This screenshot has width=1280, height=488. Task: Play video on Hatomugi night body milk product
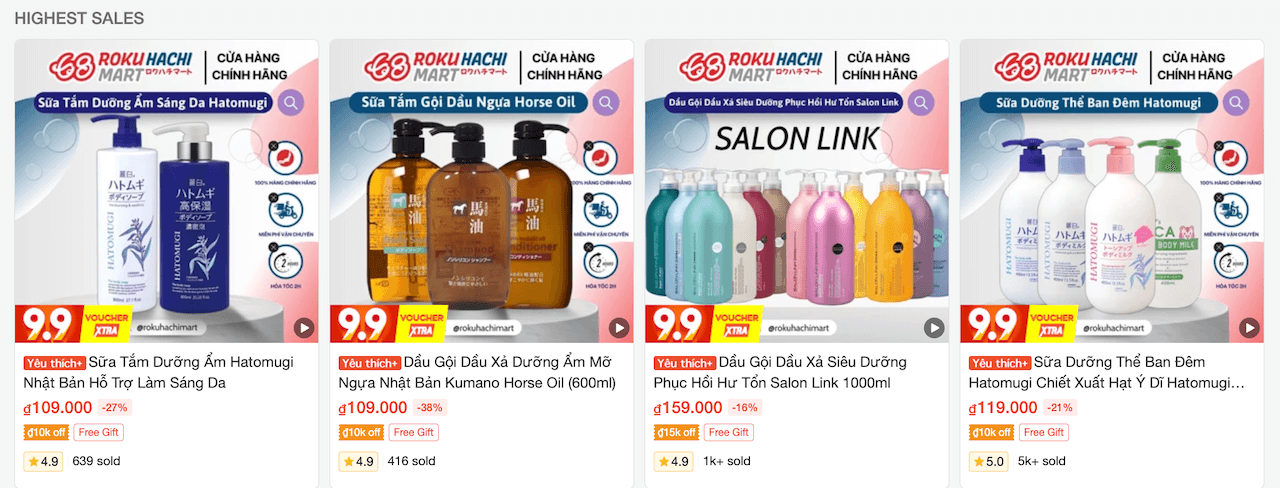pos(1249,327)
